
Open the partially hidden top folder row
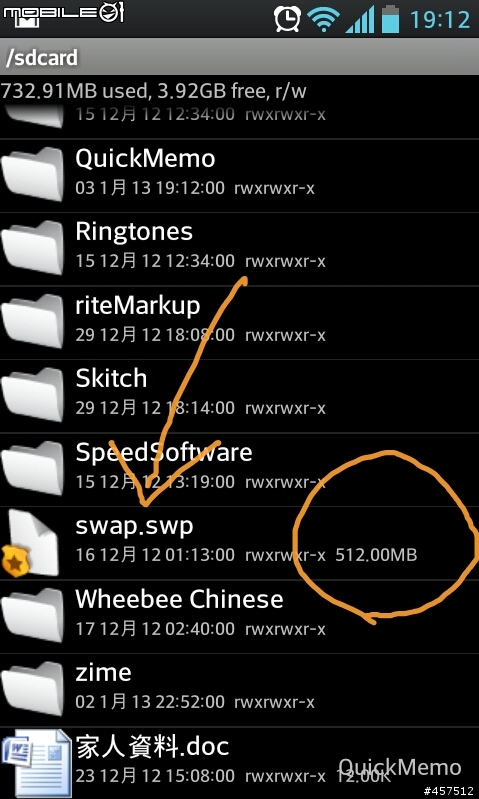pos(240,117)
